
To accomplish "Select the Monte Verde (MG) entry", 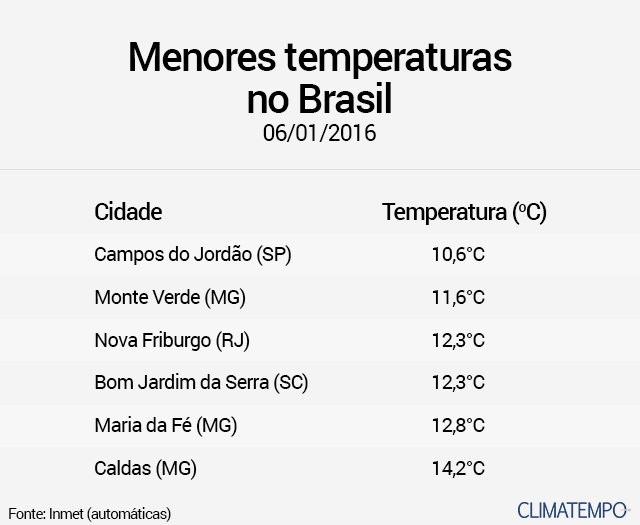I will coord(170,297).
